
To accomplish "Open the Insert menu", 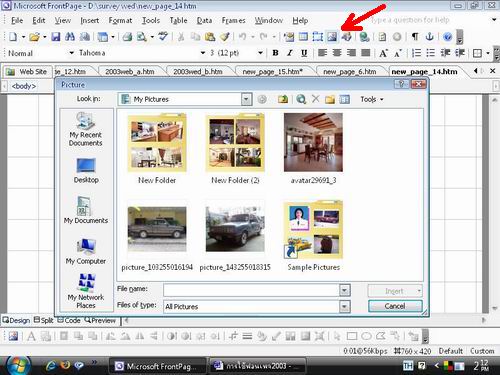I will tap(89, 21).
